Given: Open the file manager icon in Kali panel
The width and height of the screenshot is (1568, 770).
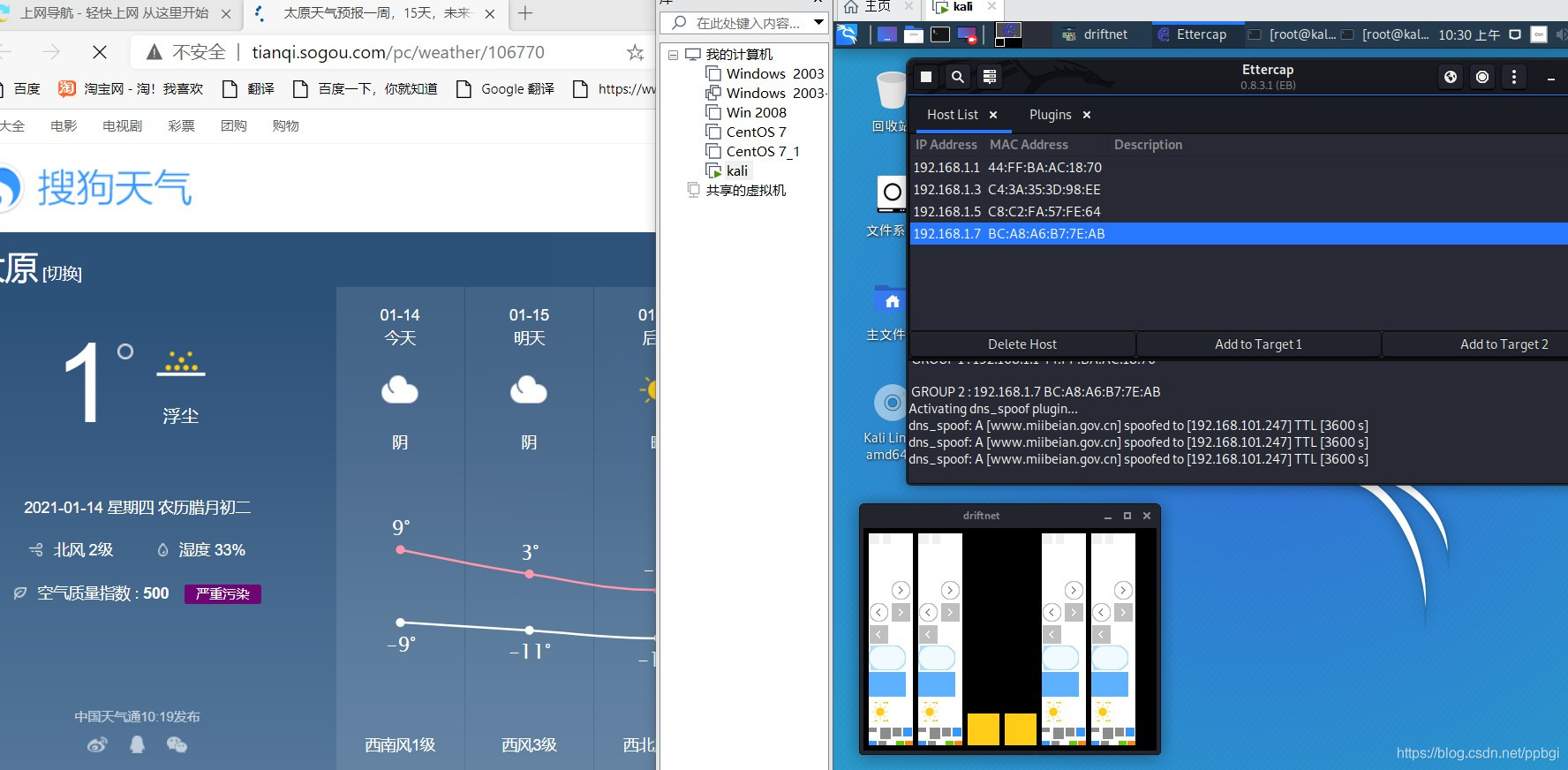Looking at the screenshot, I should (914, 34).
